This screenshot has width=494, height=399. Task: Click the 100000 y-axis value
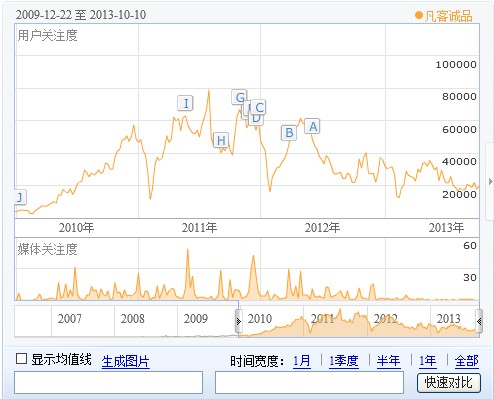click(x=456, y=65)
